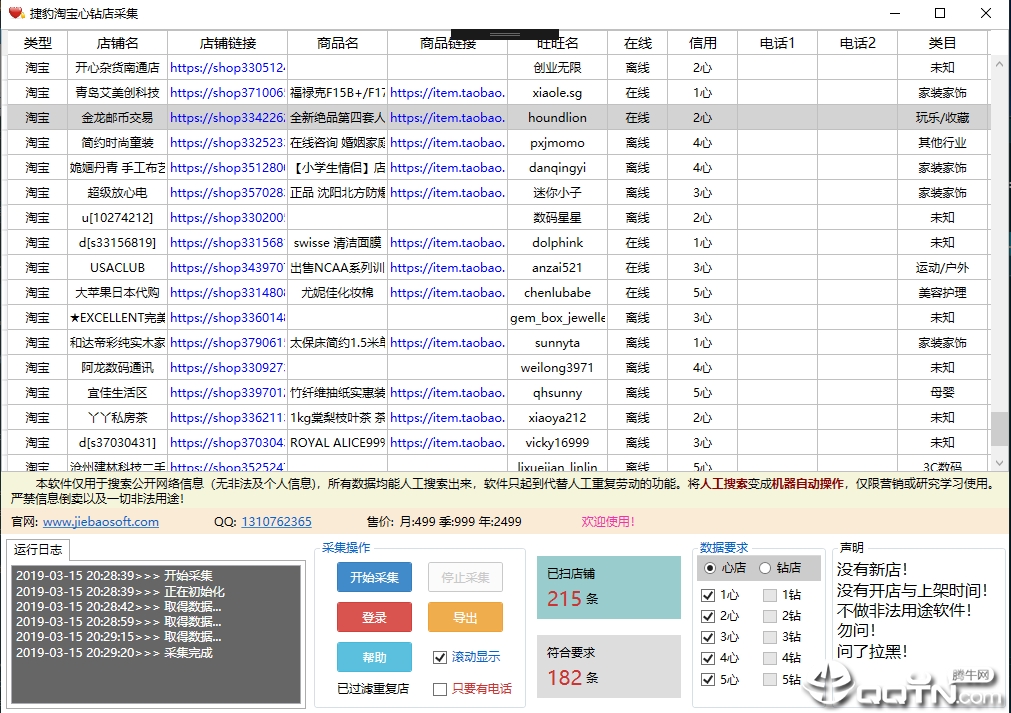Image resolution: width=1011 pixels, height=713 pixels.
Task: Toggle the 滚动显示 checkbox
Action: [x=440, y=657]
